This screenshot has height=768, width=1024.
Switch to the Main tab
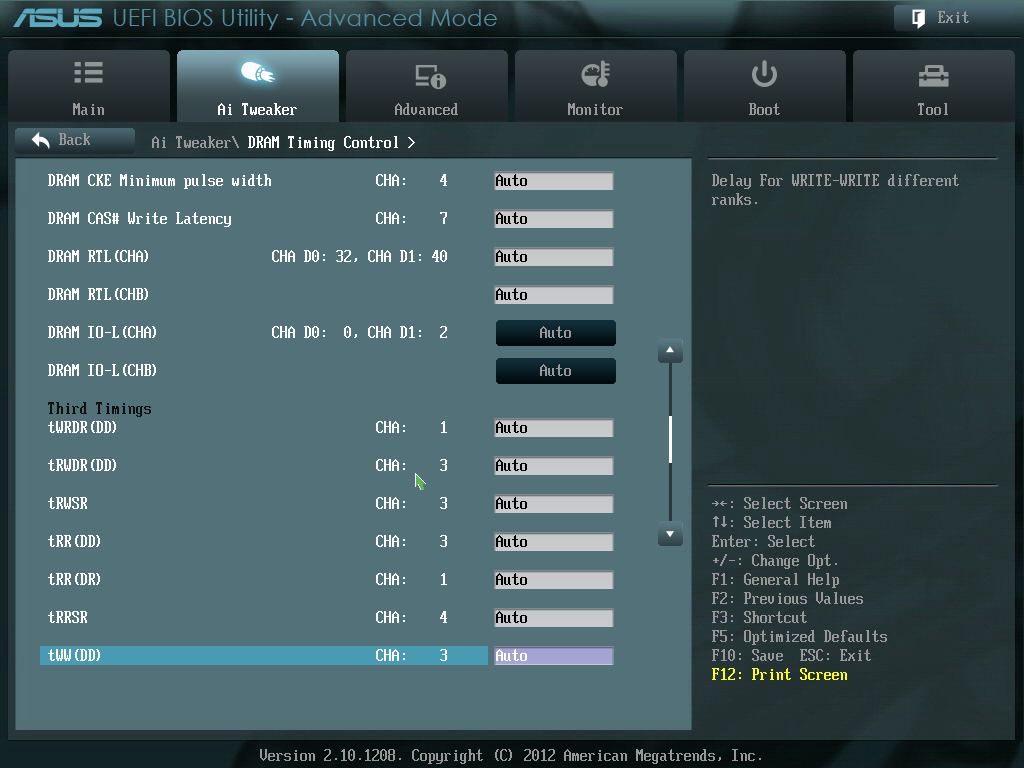click(x=89, y=86)
